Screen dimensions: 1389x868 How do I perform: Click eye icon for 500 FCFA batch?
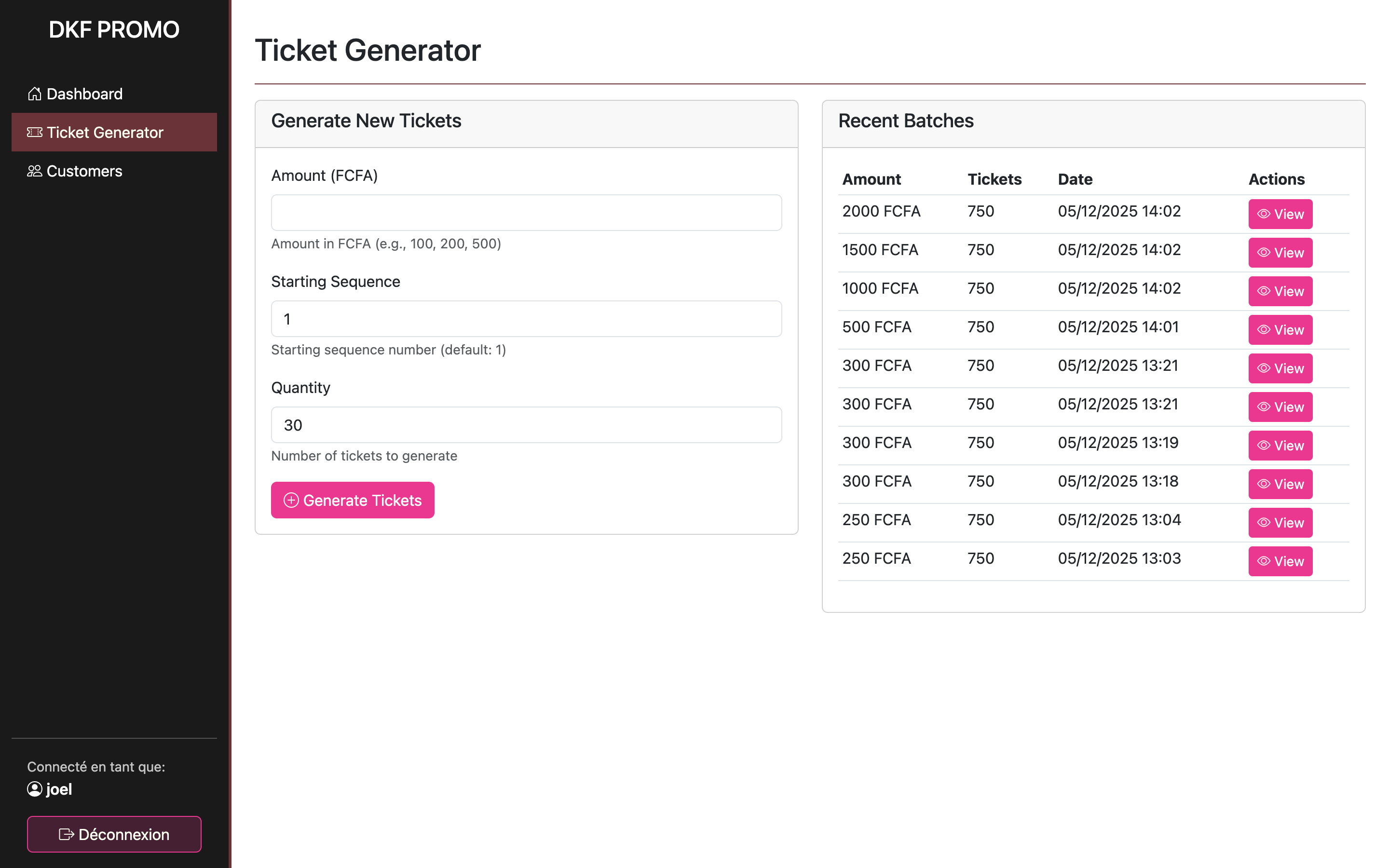(x=1263, y=329)
